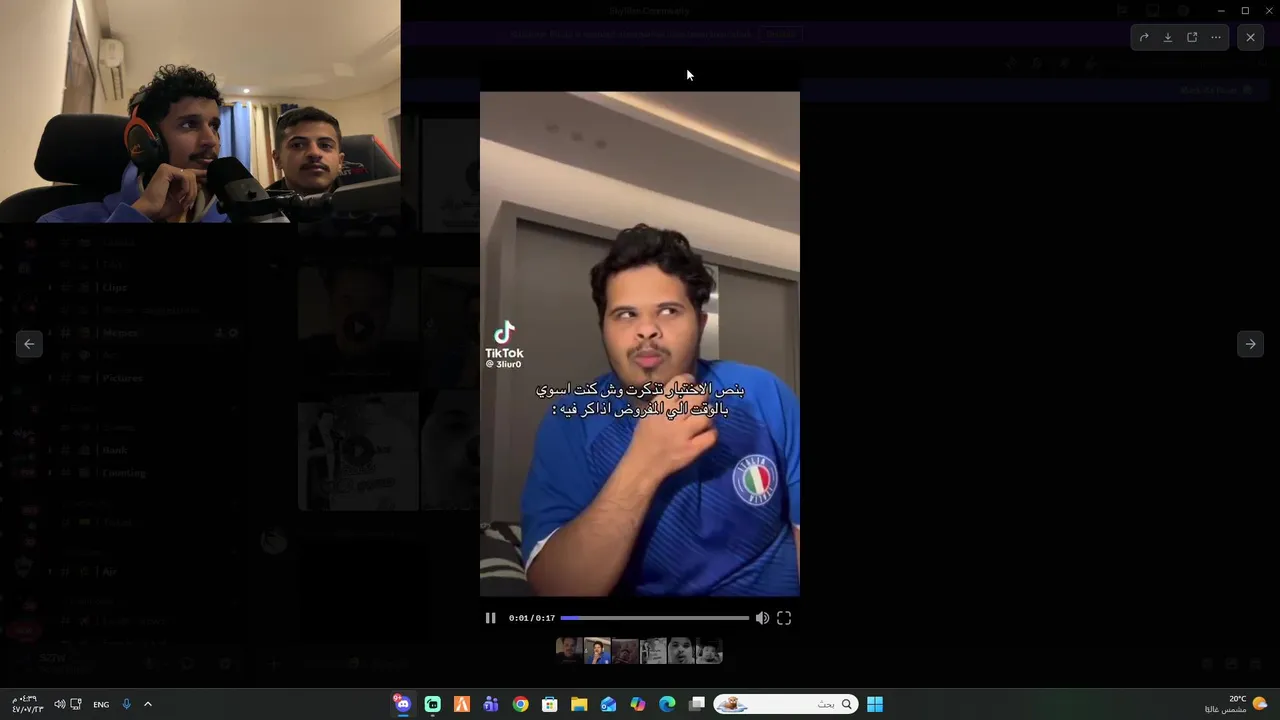
Task: Open Copilot from the taskbar
Action: point(638,704)
